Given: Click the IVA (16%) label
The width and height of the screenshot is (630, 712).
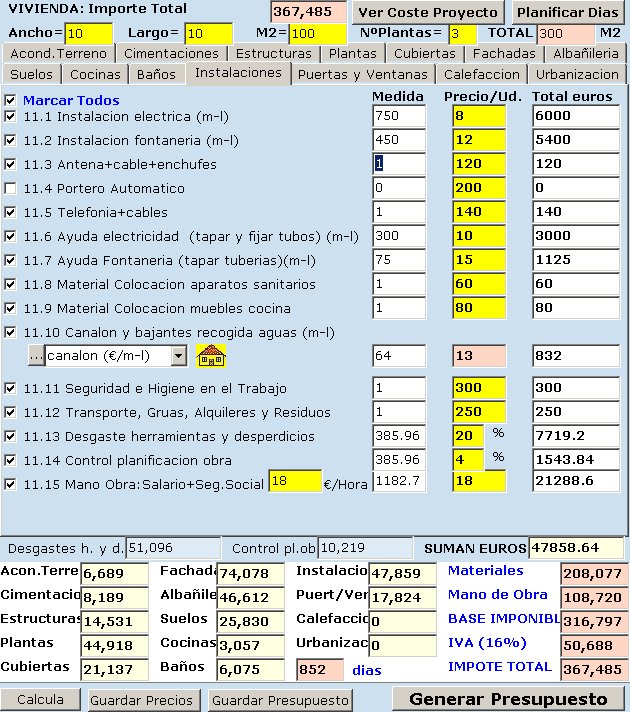Looking at the screenshot, I should pos(487,643).
